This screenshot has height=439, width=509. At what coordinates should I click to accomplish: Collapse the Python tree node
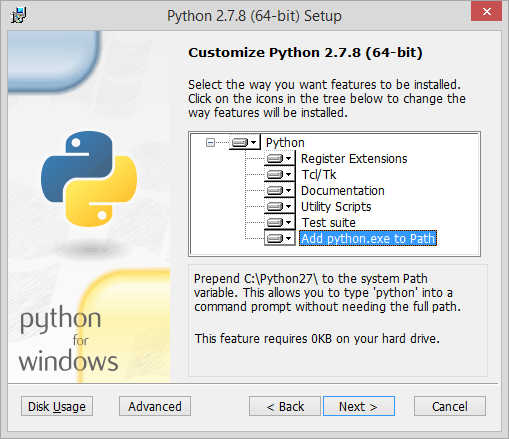pyautogui.click(x=210, y=143)
